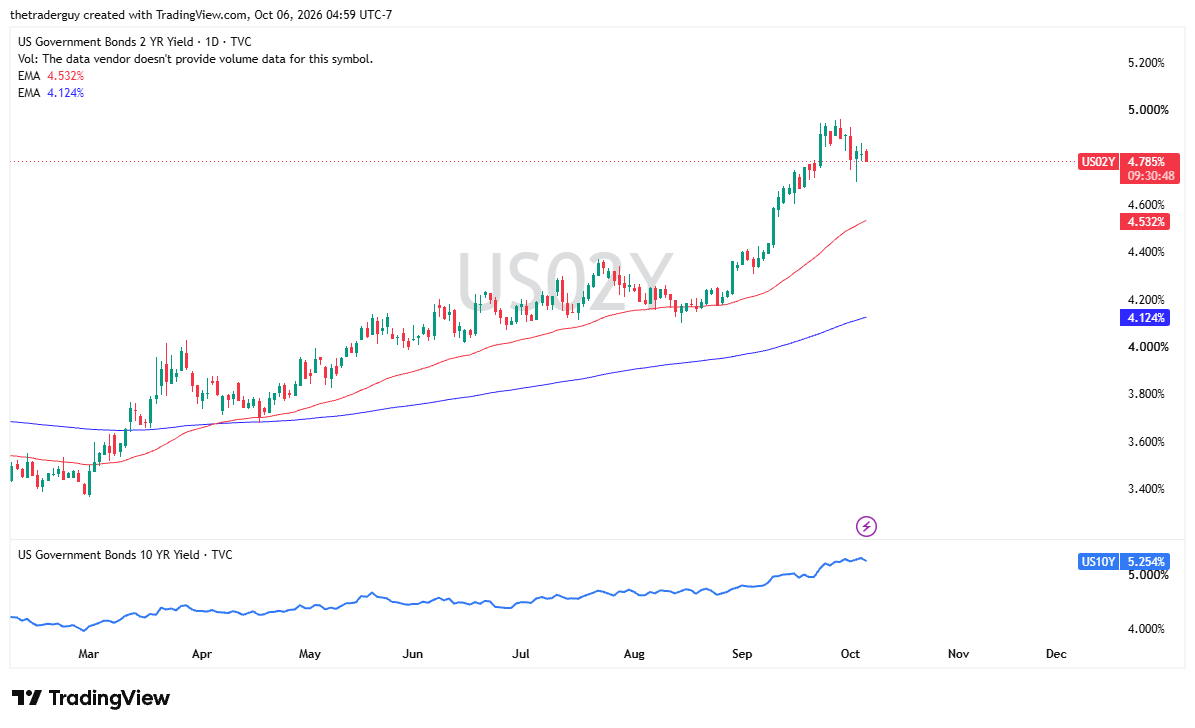Click the 3.600% price axis label
Image resolution: width=1195 pixels, height=728 pixels.
pyautogui.click(x=1146, y=441)
